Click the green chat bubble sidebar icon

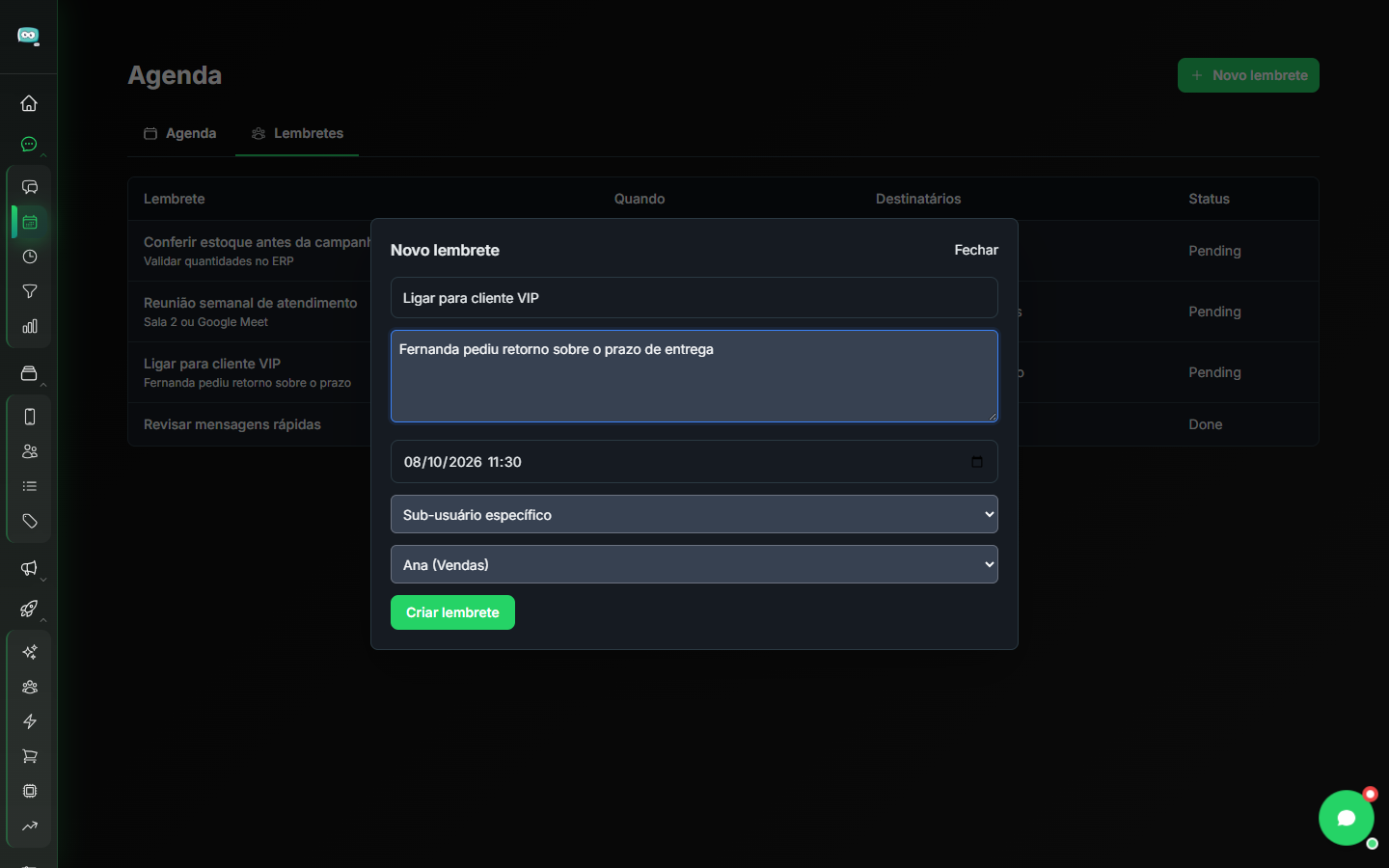(29, 145)
